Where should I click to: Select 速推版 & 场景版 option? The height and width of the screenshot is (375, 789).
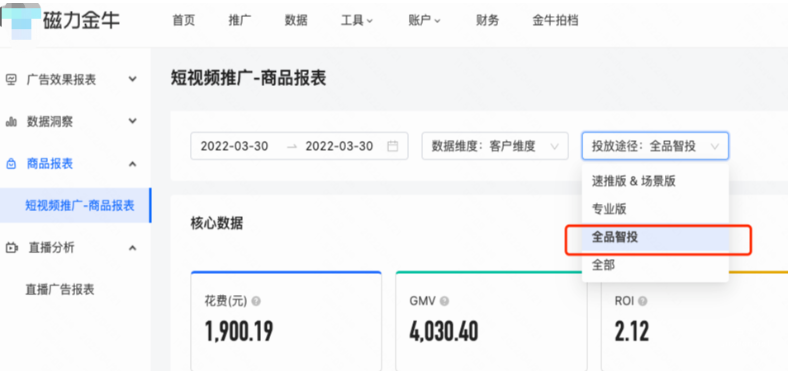[x=655, y=182]
